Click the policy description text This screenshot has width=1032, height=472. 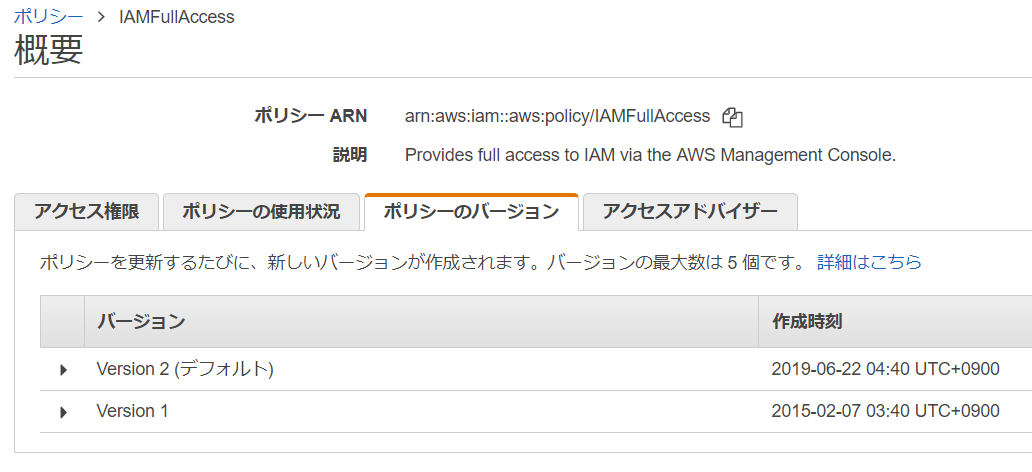pos(650,155)
